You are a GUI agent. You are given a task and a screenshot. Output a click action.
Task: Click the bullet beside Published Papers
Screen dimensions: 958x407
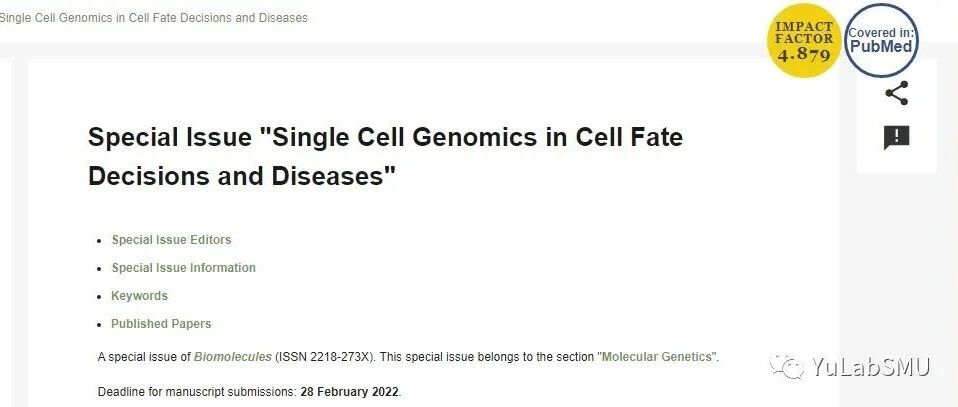(x=100, y=325)
